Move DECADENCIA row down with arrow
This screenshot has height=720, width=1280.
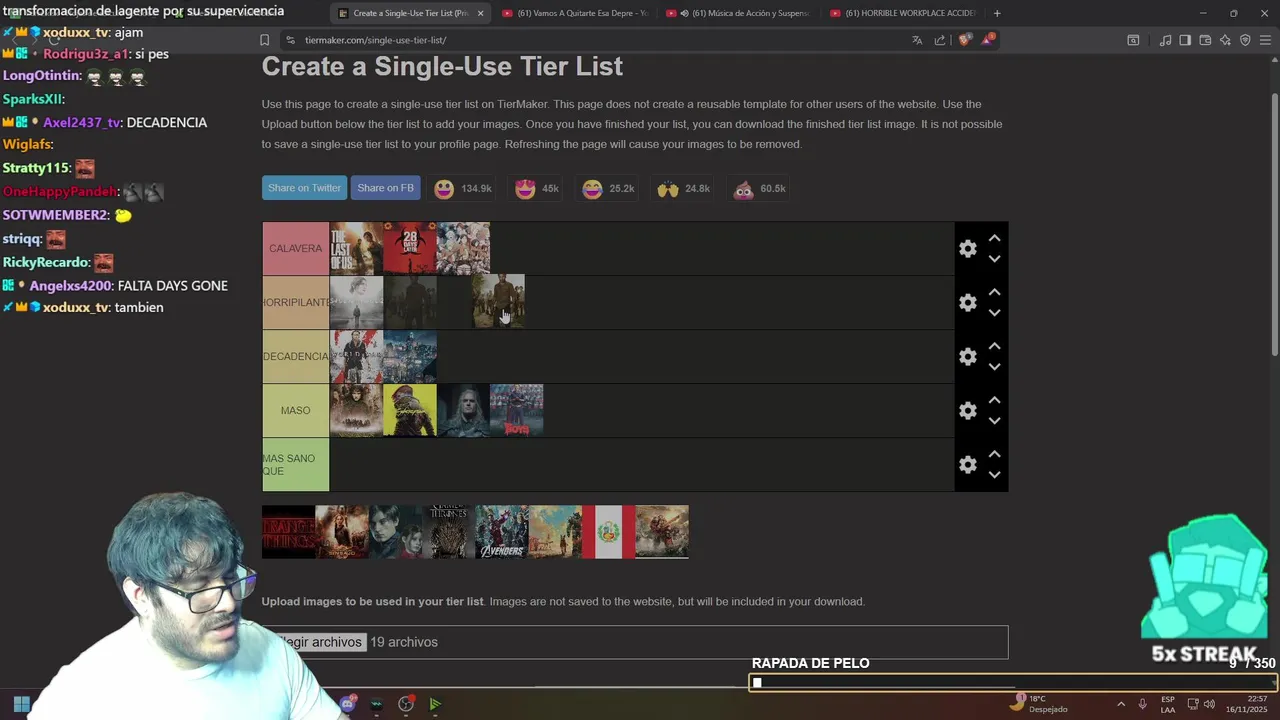[994, 367]
